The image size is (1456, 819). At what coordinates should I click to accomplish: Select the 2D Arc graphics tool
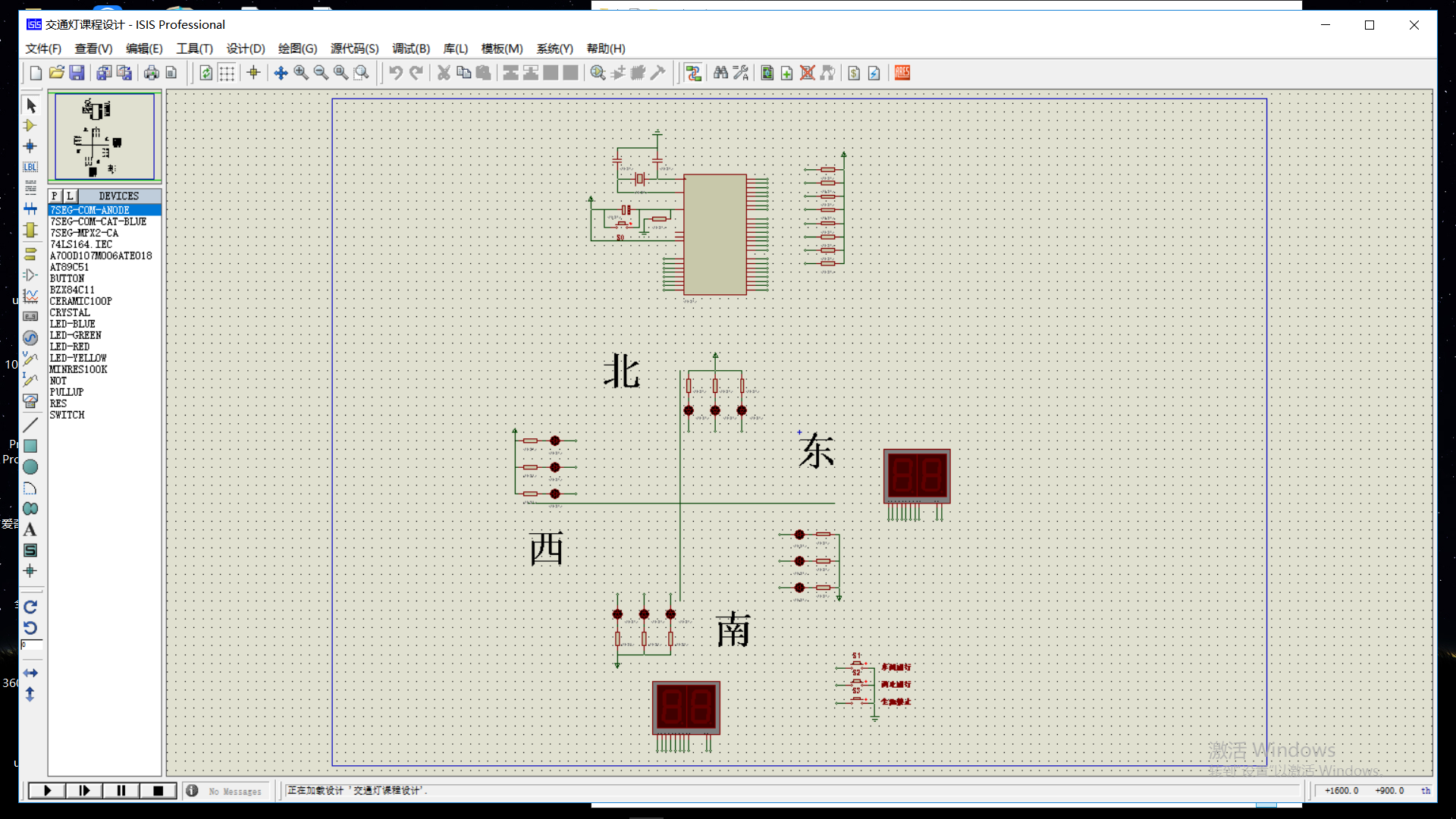click(x=30, y=488)
